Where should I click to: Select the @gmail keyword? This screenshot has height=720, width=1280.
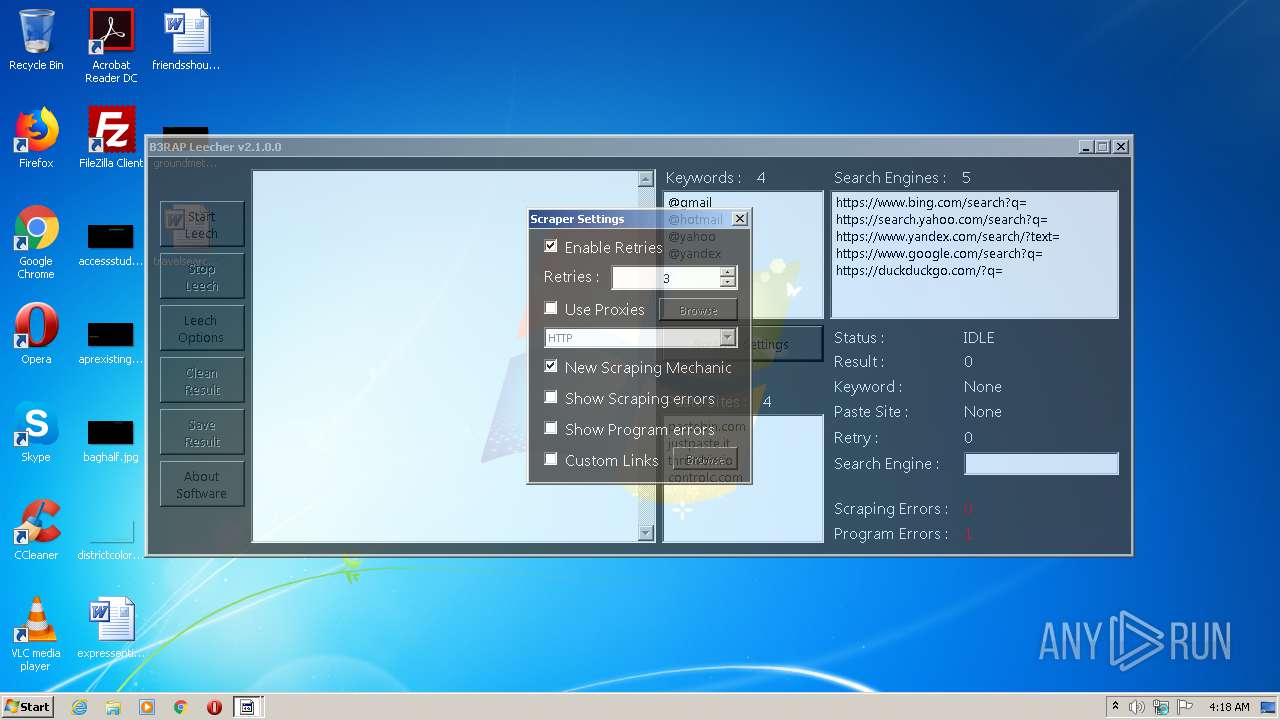690,202
